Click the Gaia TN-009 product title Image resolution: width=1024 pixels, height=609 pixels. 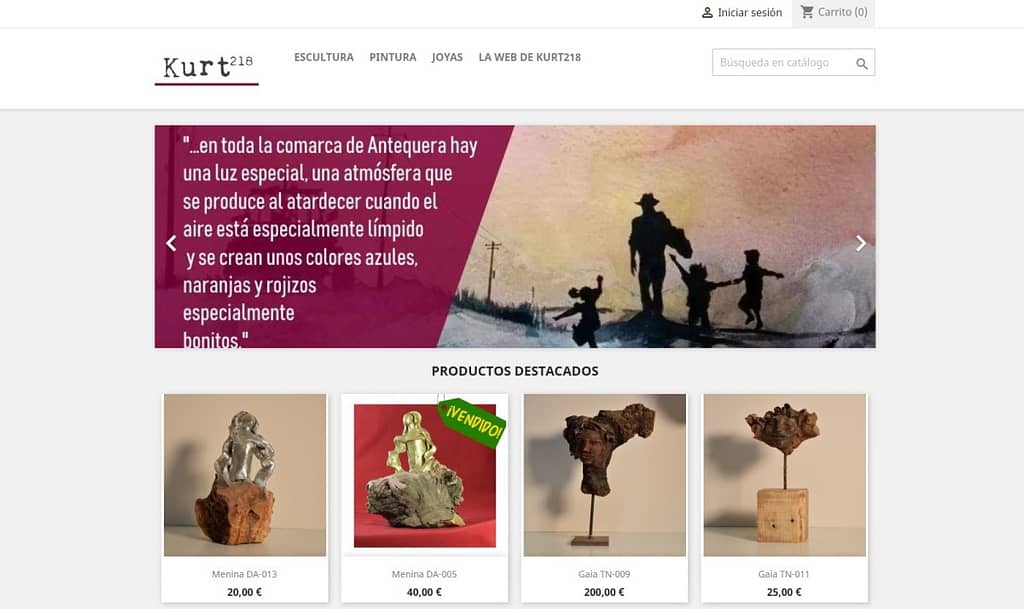coord(604,574)
